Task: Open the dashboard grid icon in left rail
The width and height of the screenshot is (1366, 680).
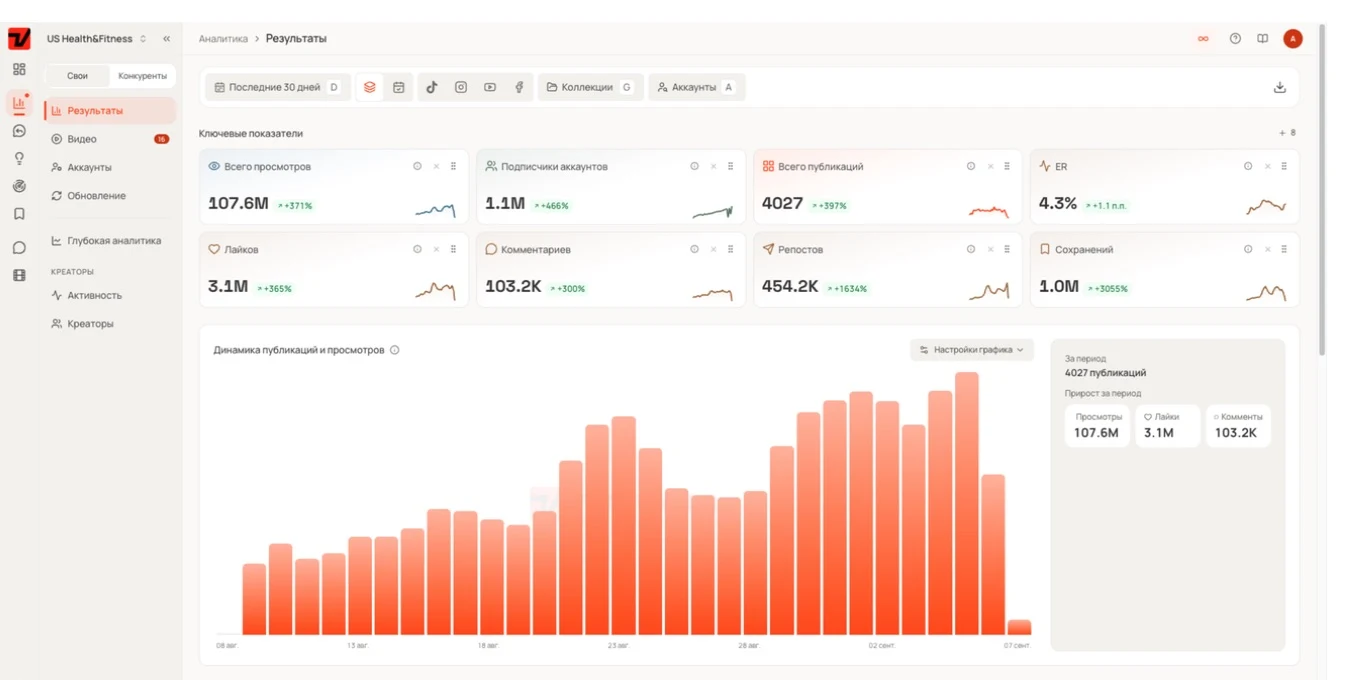Action: pos(19,70)
